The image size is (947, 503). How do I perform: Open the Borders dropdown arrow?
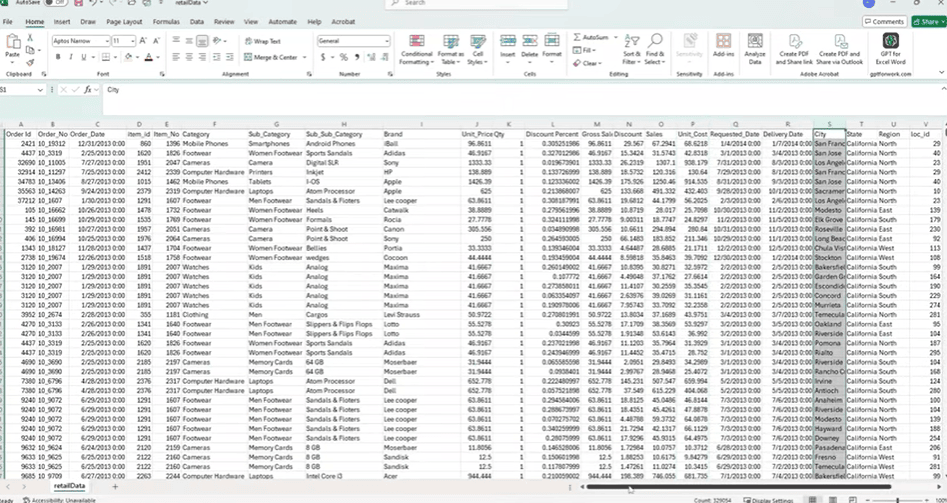pyautogui.click(x=114, y=57)
